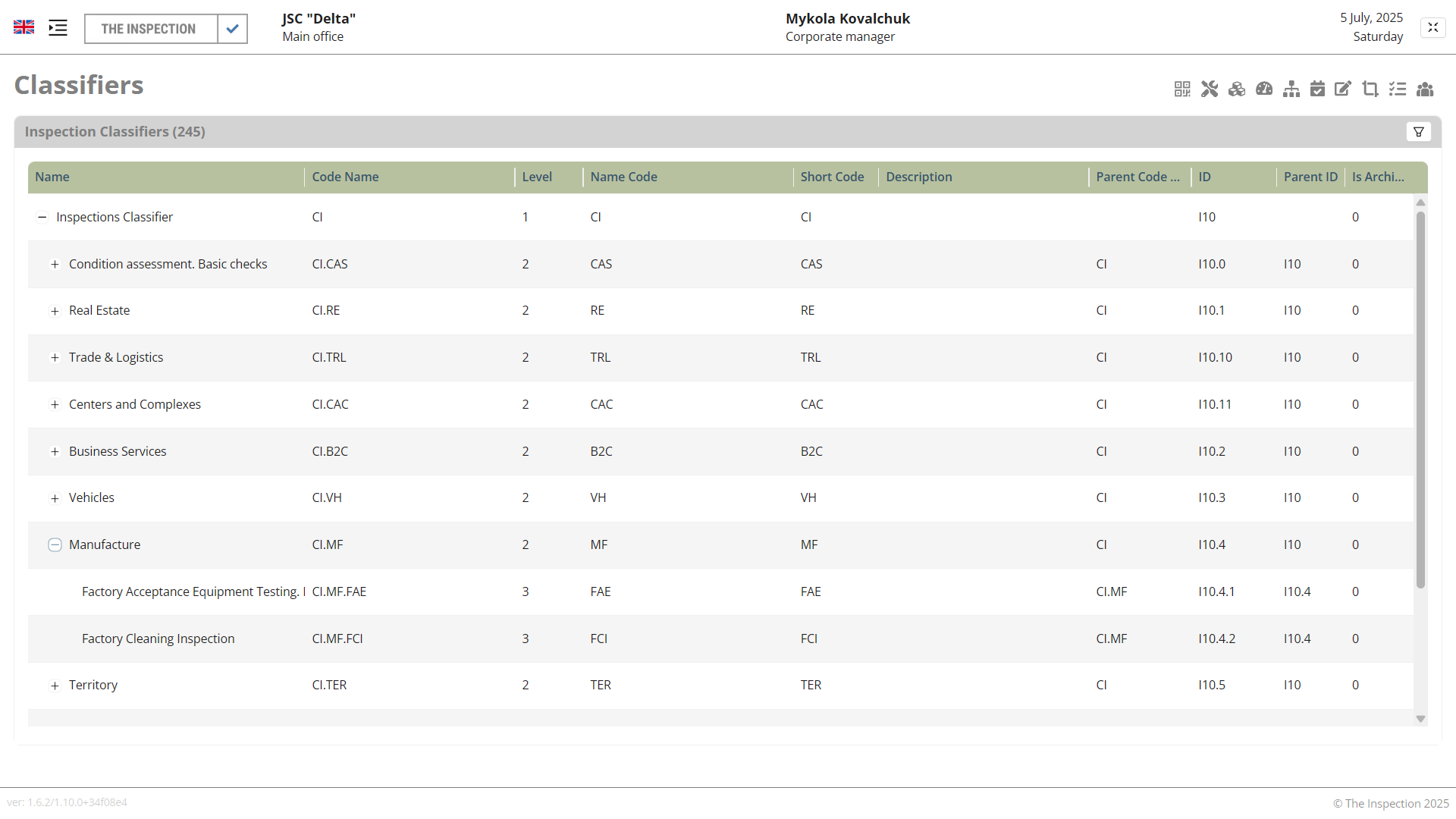Open the dashboard gauge icon
1456x819 pixels.
click(x=1264, y=89)
